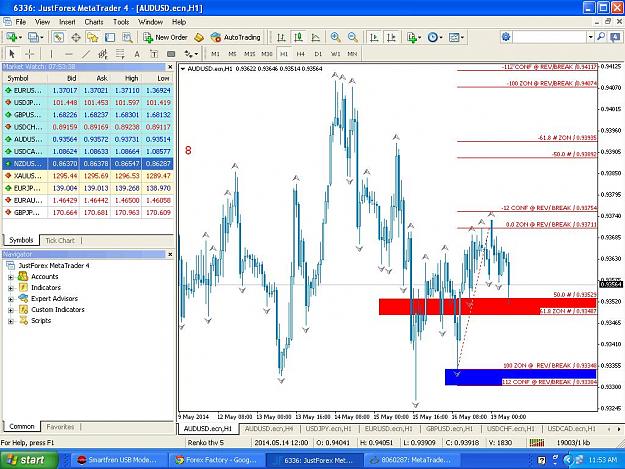Switch chart to M1 timeframe
This screenshot has width=625, height=469.
coord(215,53)
